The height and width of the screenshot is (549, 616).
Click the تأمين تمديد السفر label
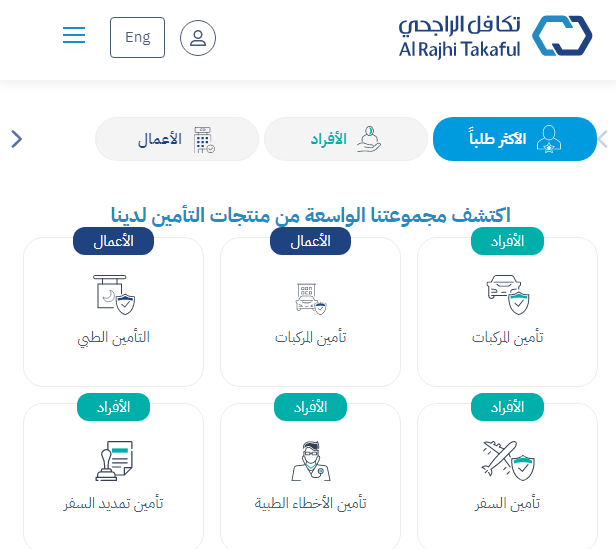click(x=114, y=503)
